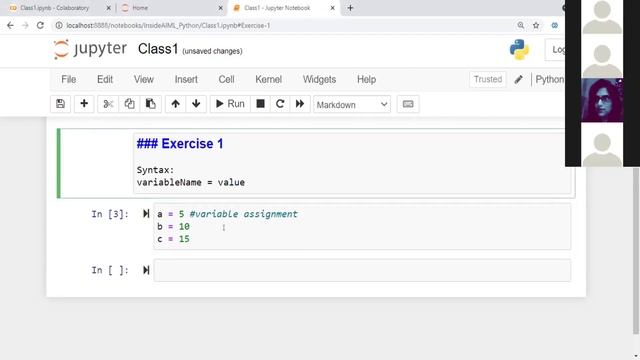Insert a cell below with the plus icon
The height and width of the screenshot is (360, 640).
click(x=84, y=104)
